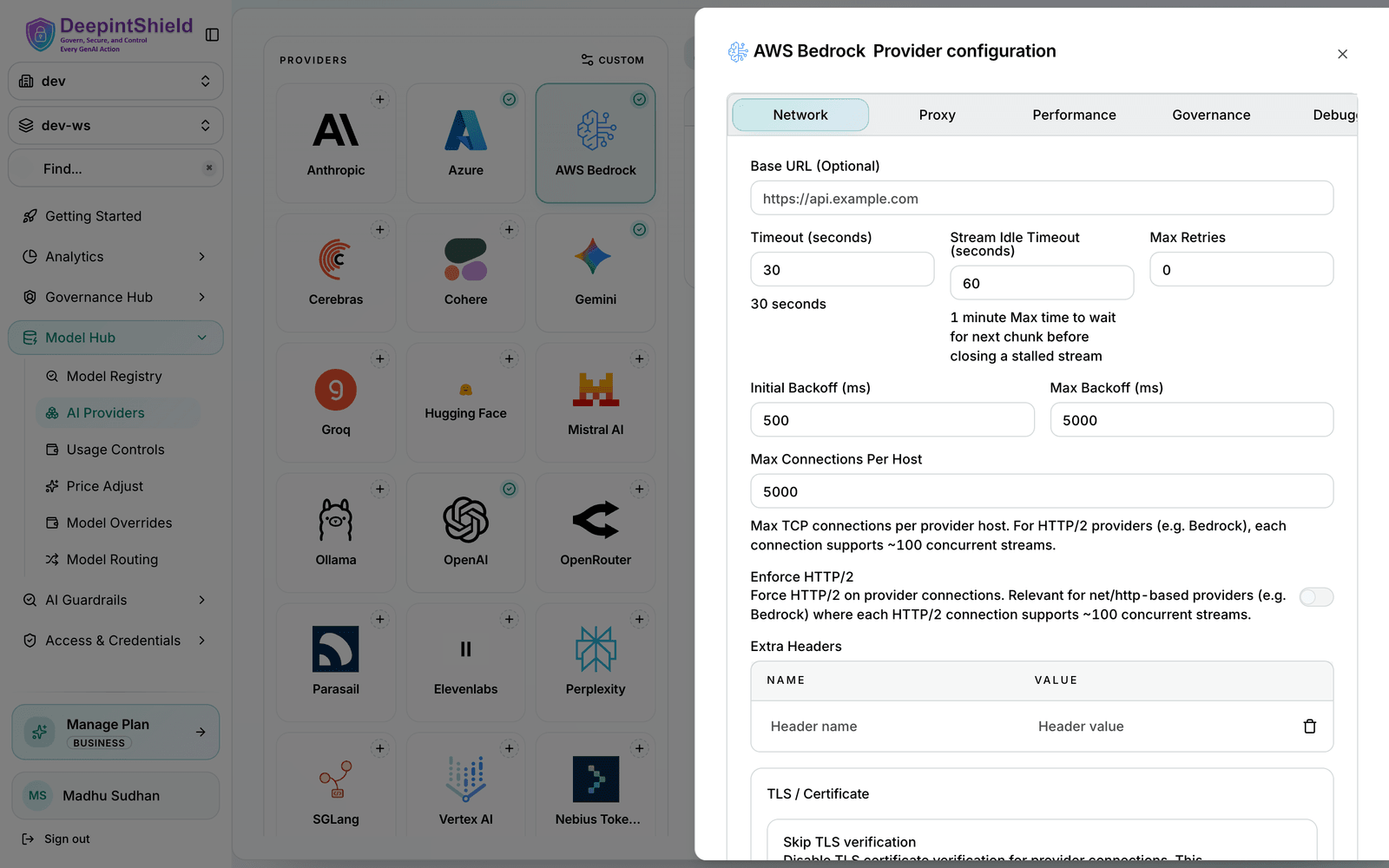The height and width of the screenshot is (868, 1389).
Task: Open the dev-ws workspace dropdown
Action: click(115, 125)
